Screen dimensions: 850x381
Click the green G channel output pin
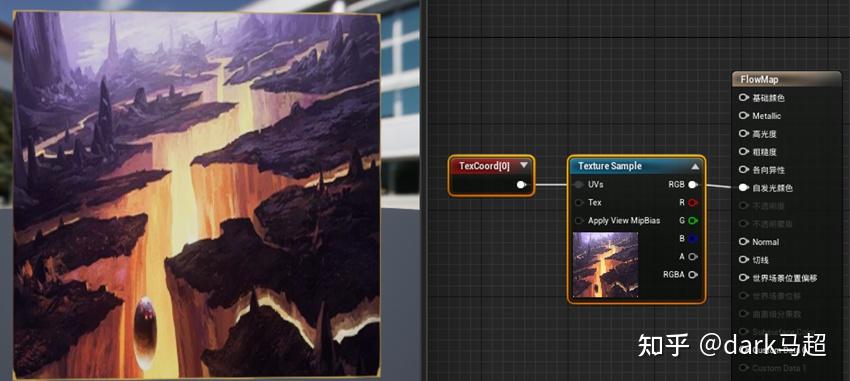692,221
